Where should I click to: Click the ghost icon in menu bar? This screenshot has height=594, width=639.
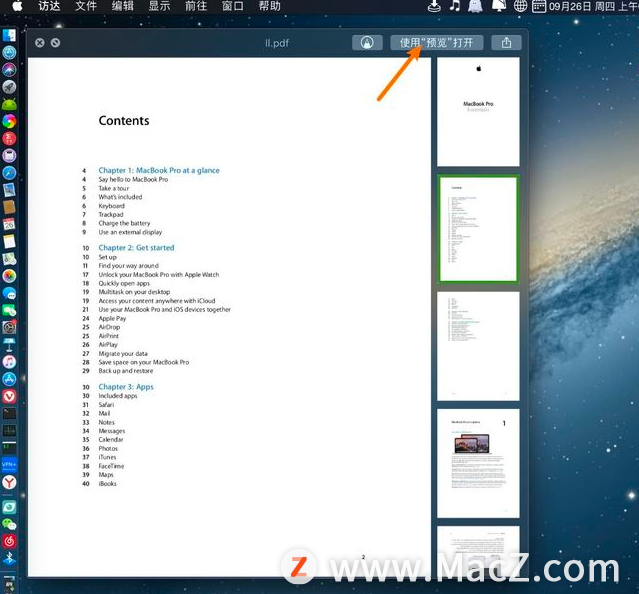click(x=476, y=6)
